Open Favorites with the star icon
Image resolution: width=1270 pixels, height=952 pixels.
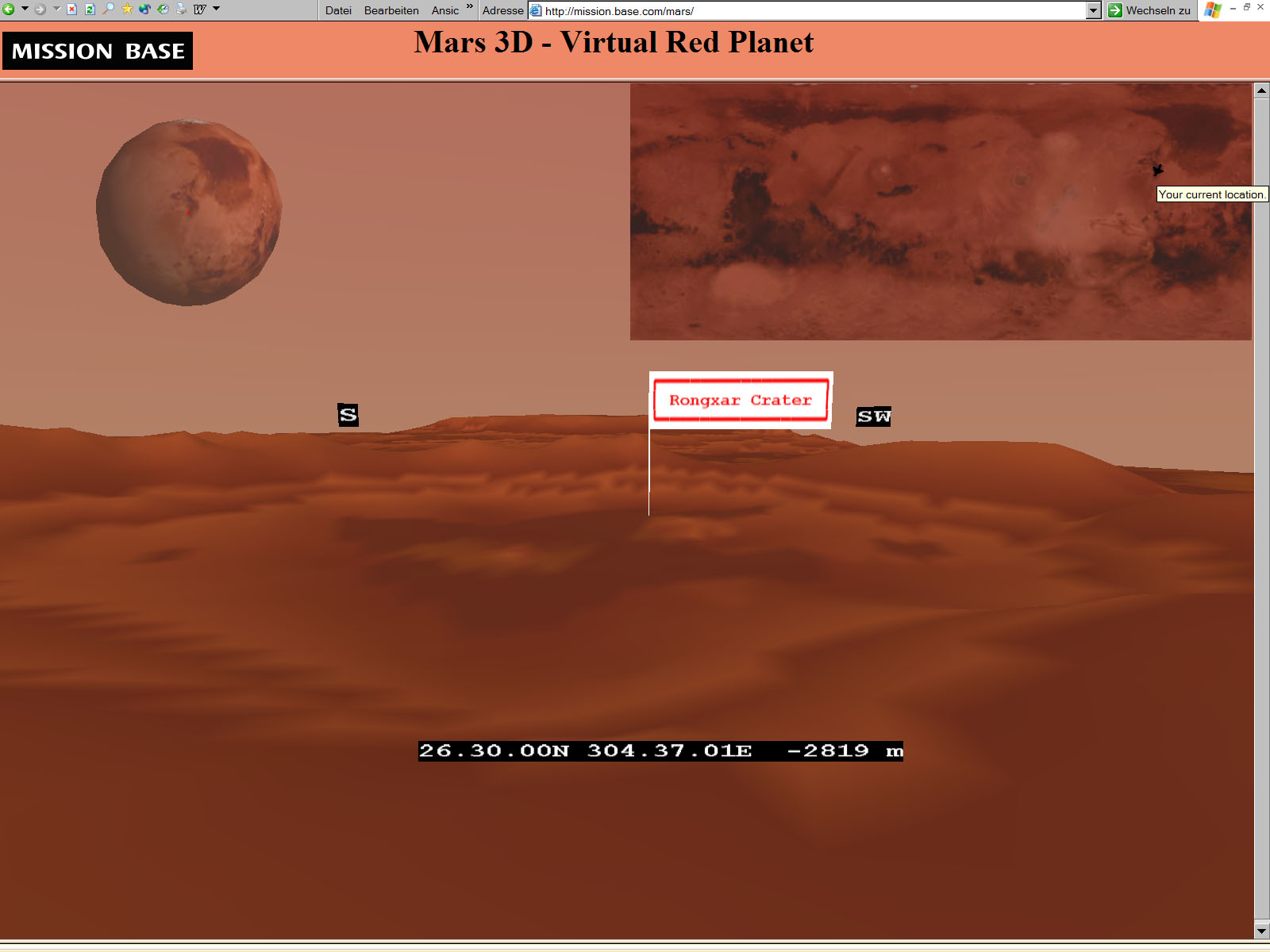[x=127, y=10]
